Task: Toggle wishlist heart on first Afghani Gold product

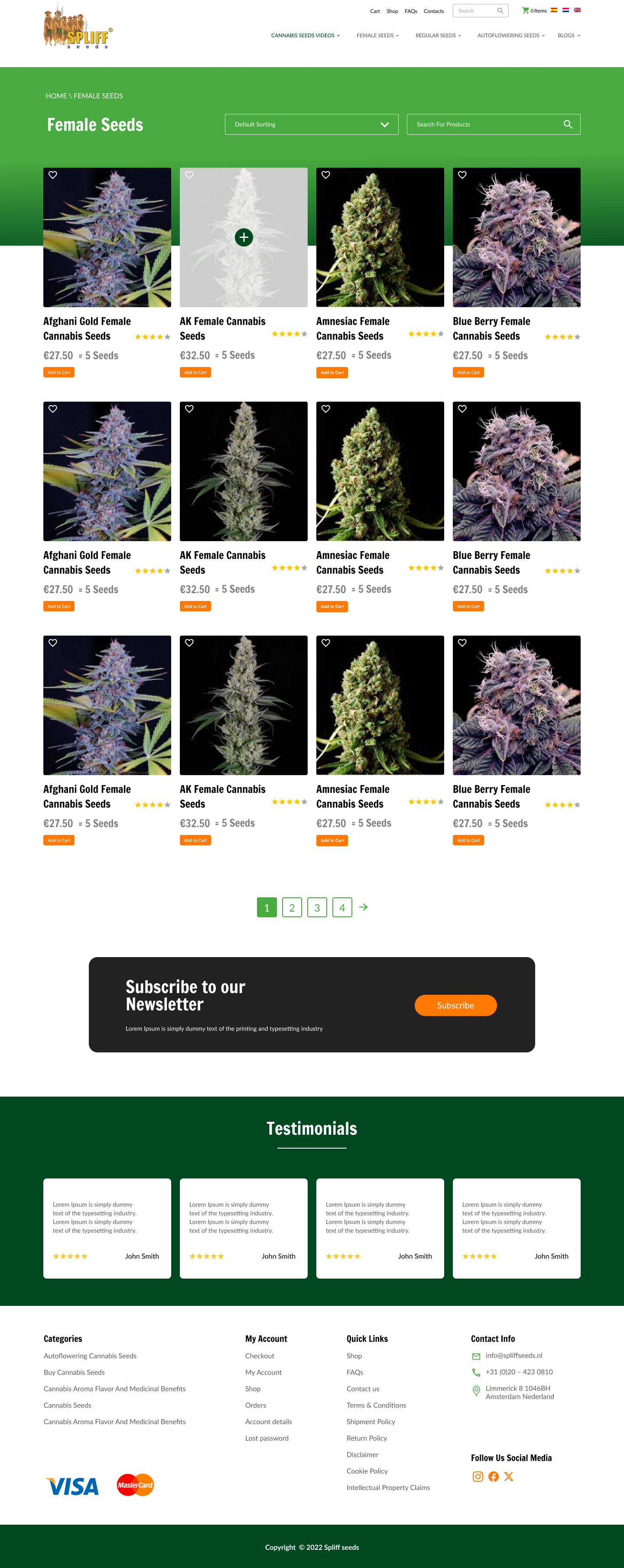Action: click(x=53, y=175)
